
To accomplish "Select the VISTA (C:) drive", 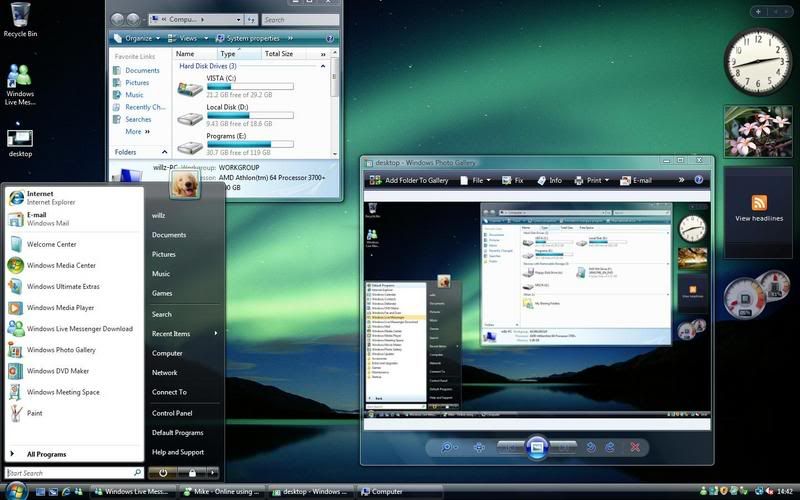I will coord(235,86).
